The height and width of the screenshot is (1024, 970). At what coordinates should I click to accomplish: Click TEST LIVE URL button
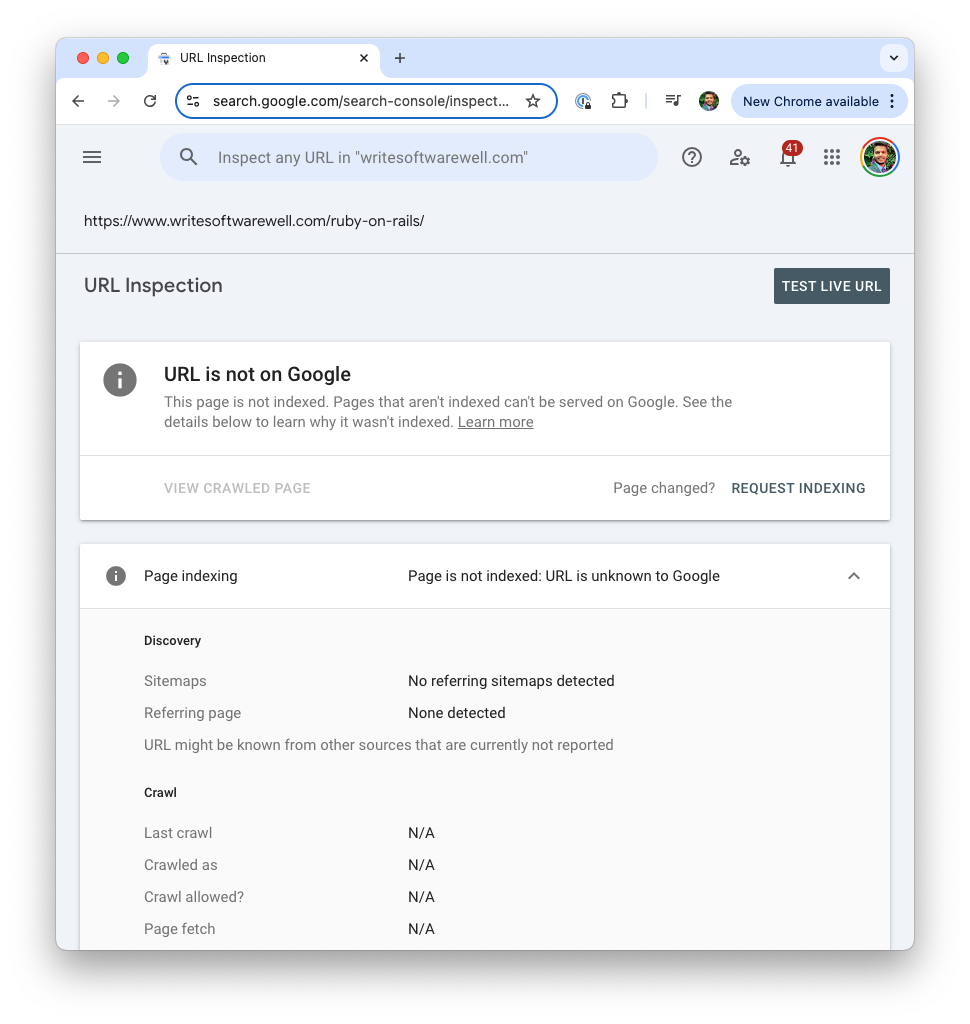[x=832, y=286]
